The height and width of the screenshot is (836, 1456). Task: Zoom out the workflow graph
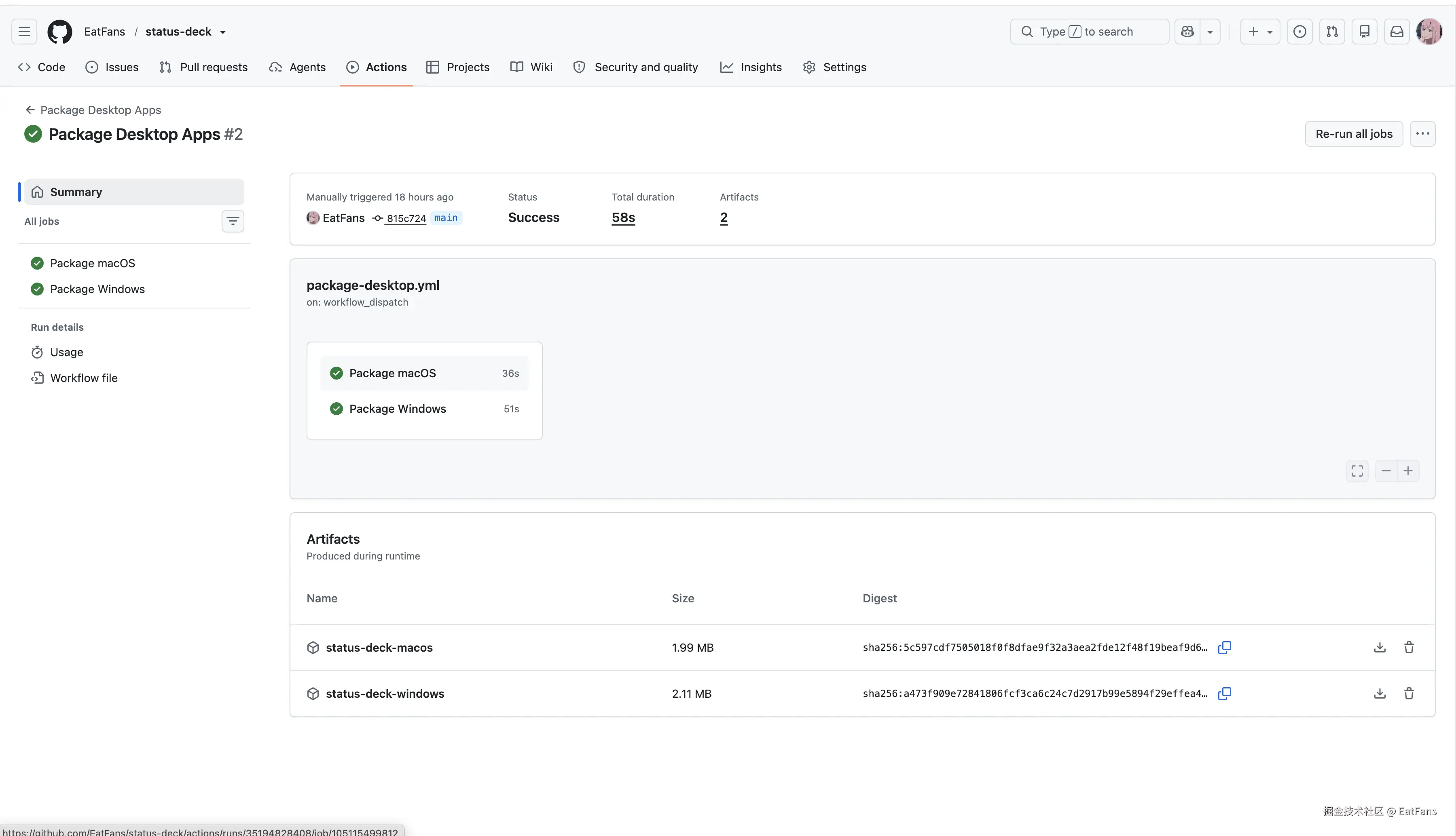[x=1386, y=471]
